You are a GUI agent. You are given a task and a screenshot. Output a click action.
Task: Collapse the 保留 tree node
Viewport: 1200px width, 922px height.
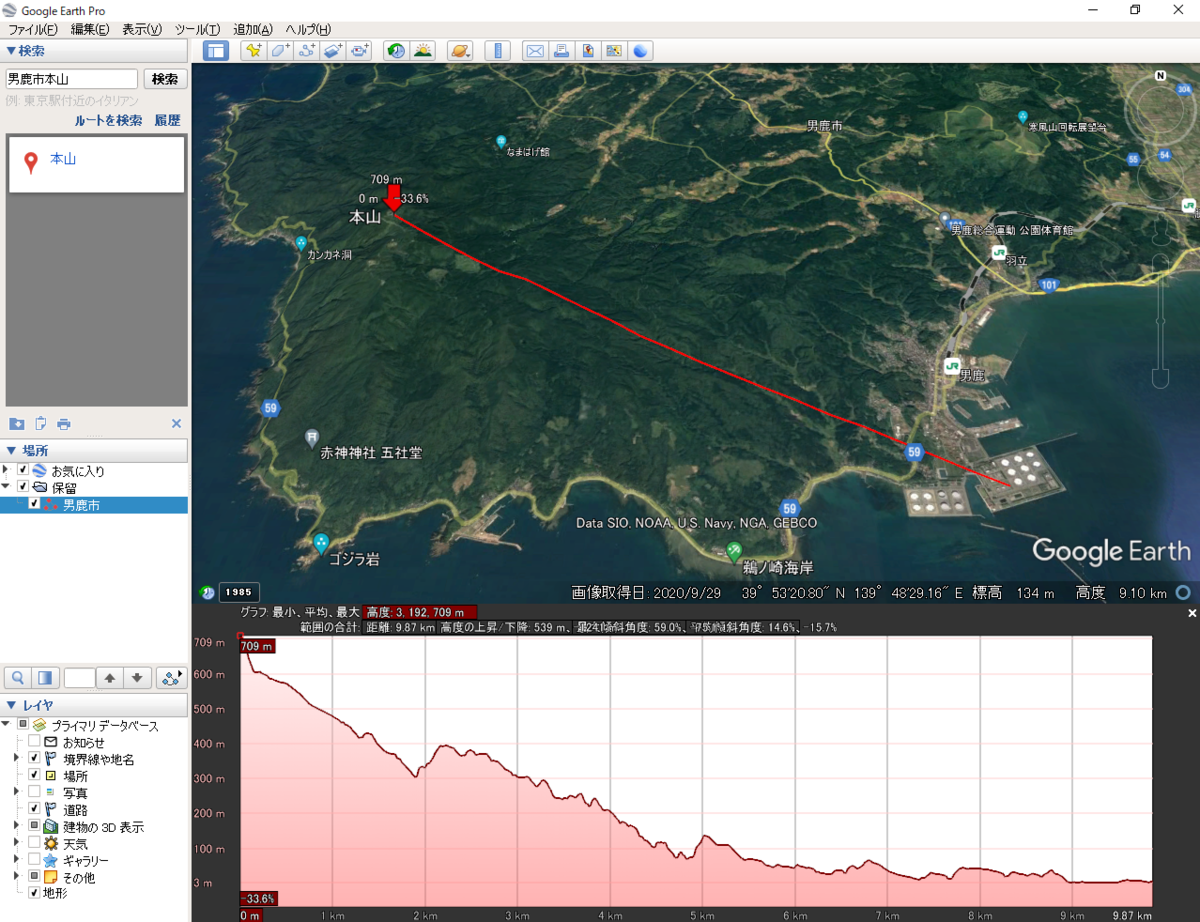[6, 487]
